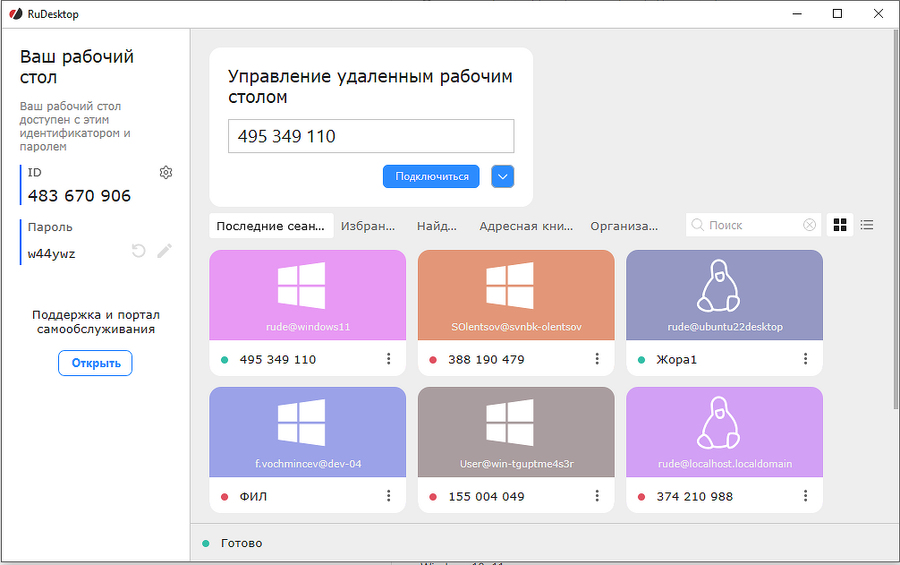Click the Поиск search field

coord(753,225)
